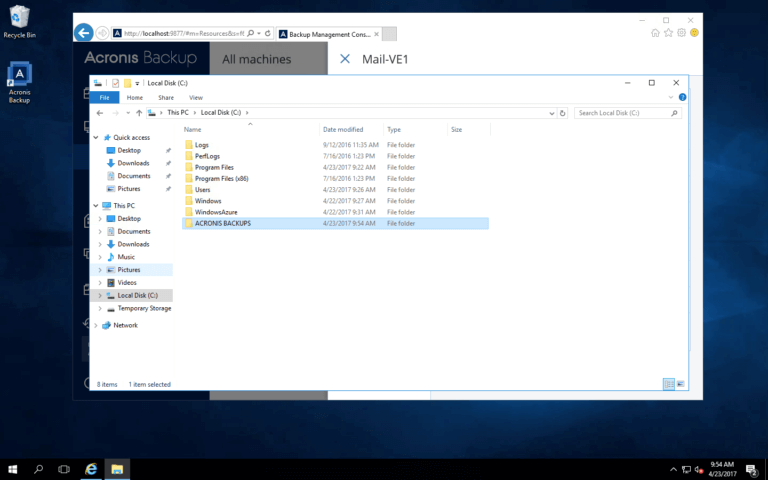
Task: Click the browser address bar URL
Action: click(x=184, y=33)
